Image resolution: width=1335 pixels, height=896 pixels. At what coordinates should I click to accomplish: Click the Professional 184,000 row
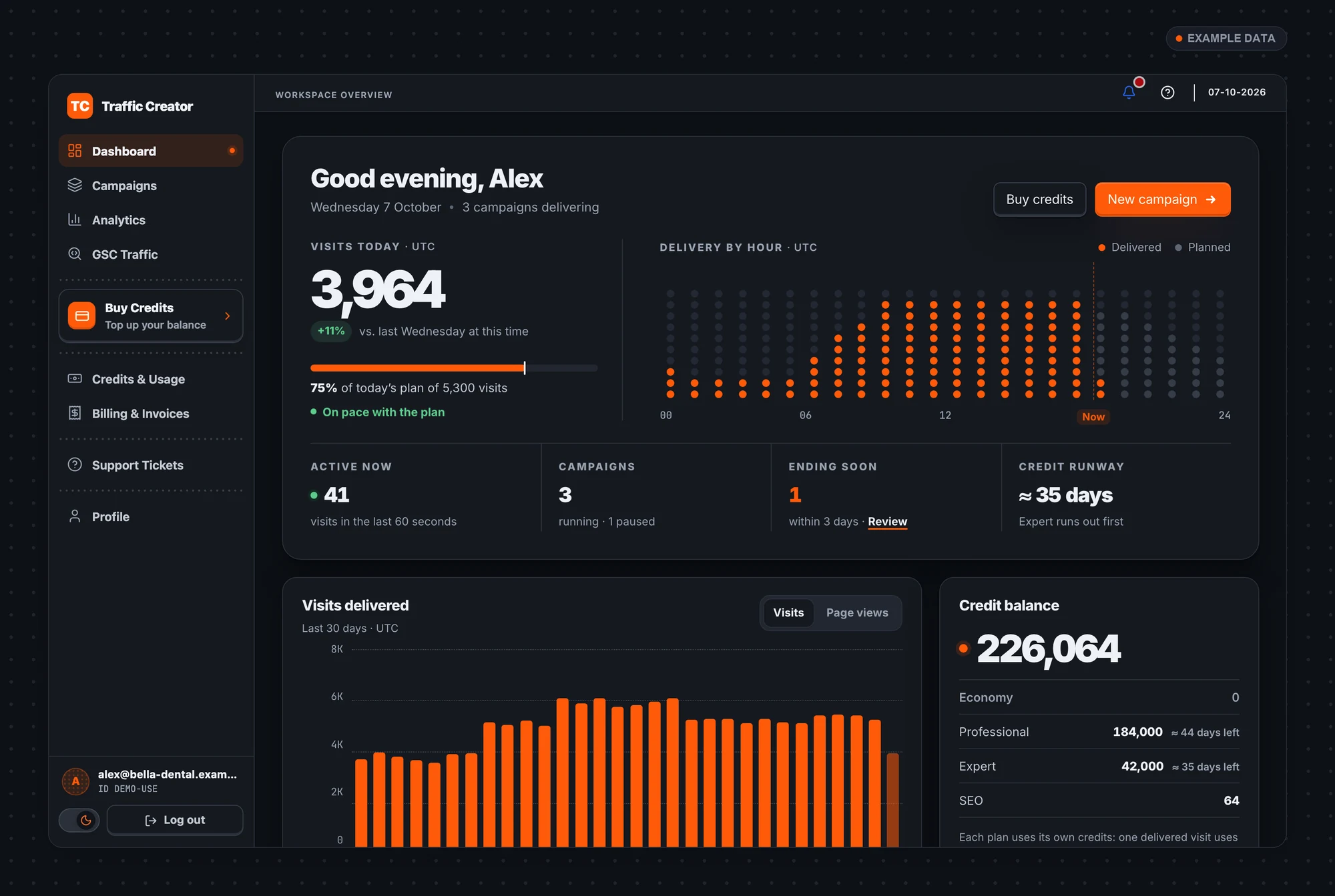click(x=1099, y=732)
